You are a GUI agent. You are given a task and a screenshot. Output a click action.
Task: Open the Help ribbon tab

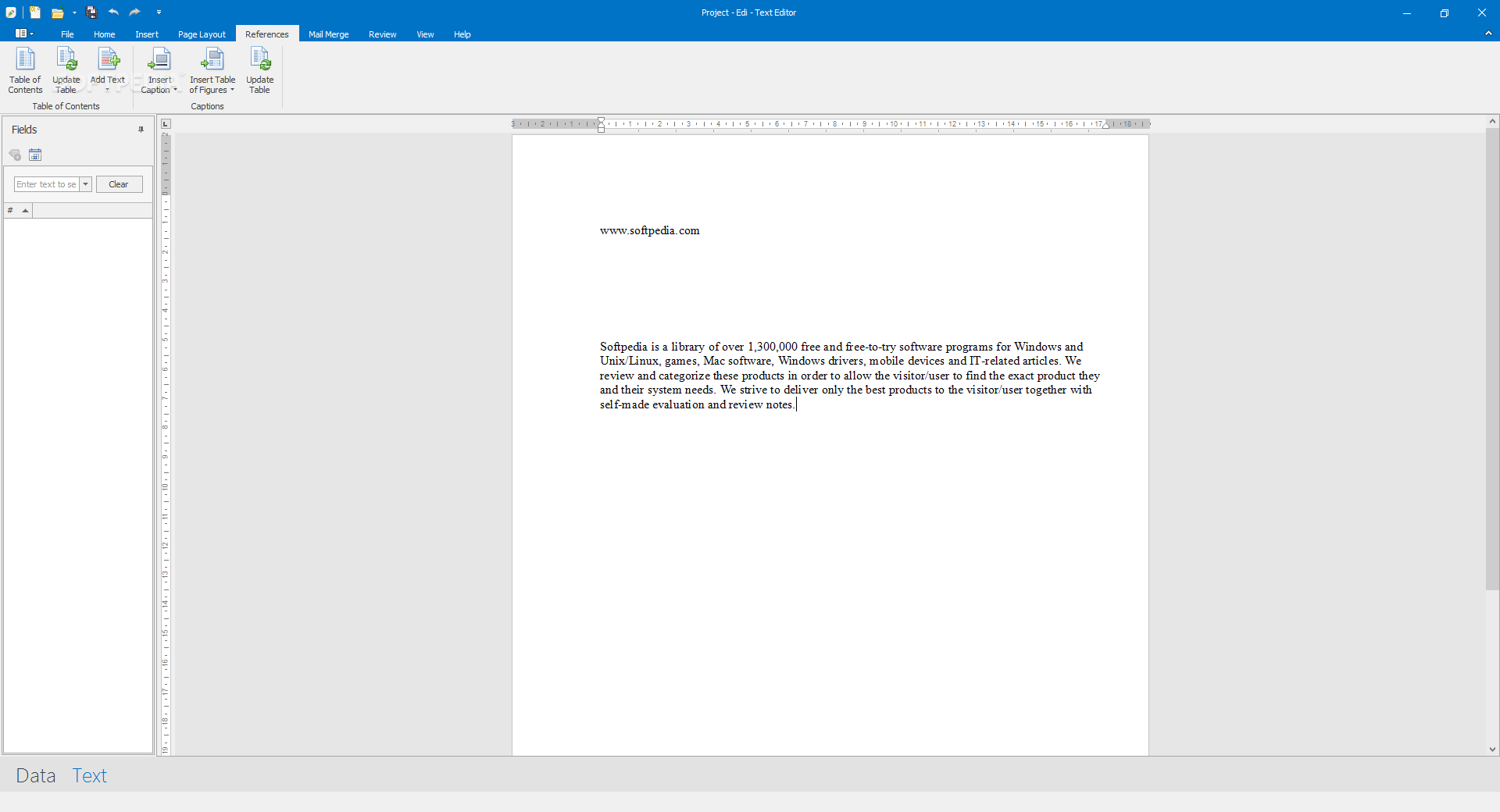462,34
